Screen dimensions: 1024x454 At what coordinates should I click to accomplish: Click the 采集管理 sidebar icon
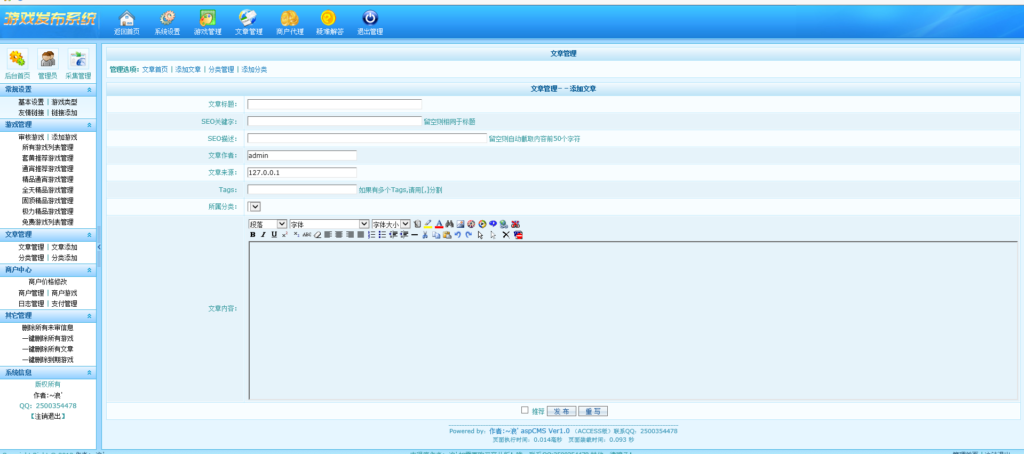pyautogui.click(x=78, y=62)
